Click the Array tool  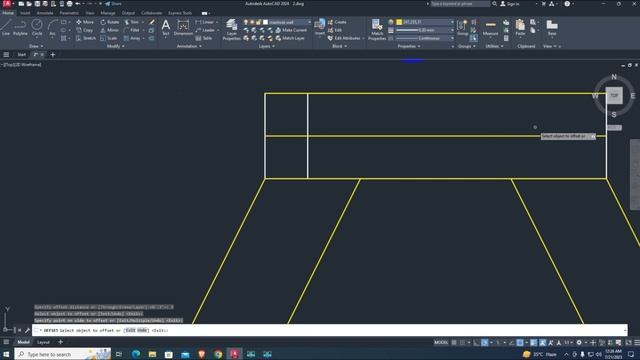132,38
